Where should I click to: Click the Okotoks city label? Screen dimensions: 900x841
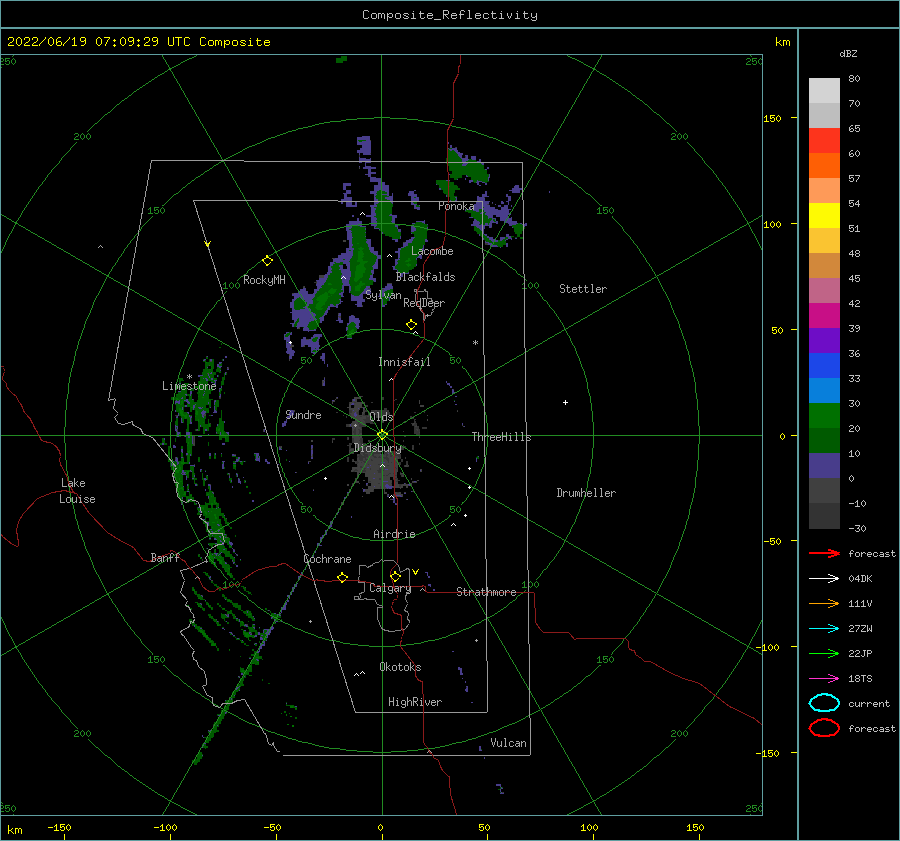tap(400, 667)
